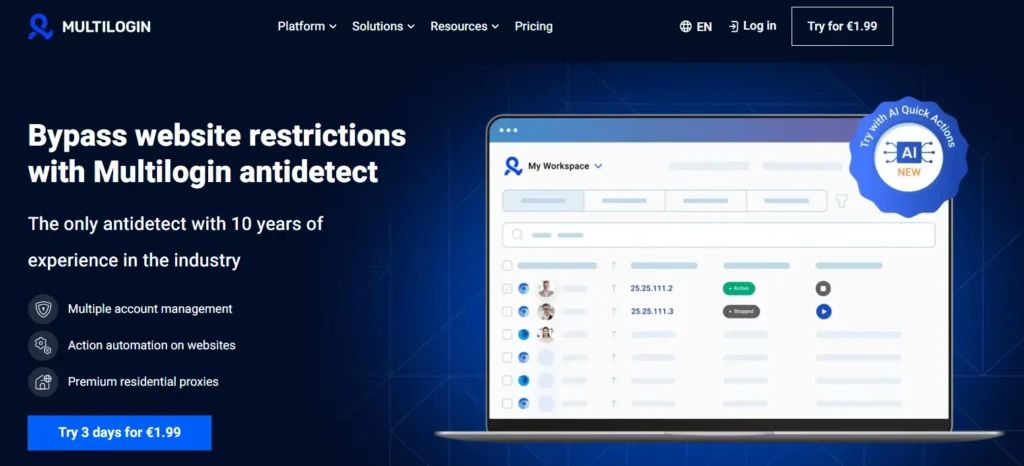Image resolution: width=1024 pixels, height=466 pixels.
Task: Click the Log in link
Action: tap(752, 26)
